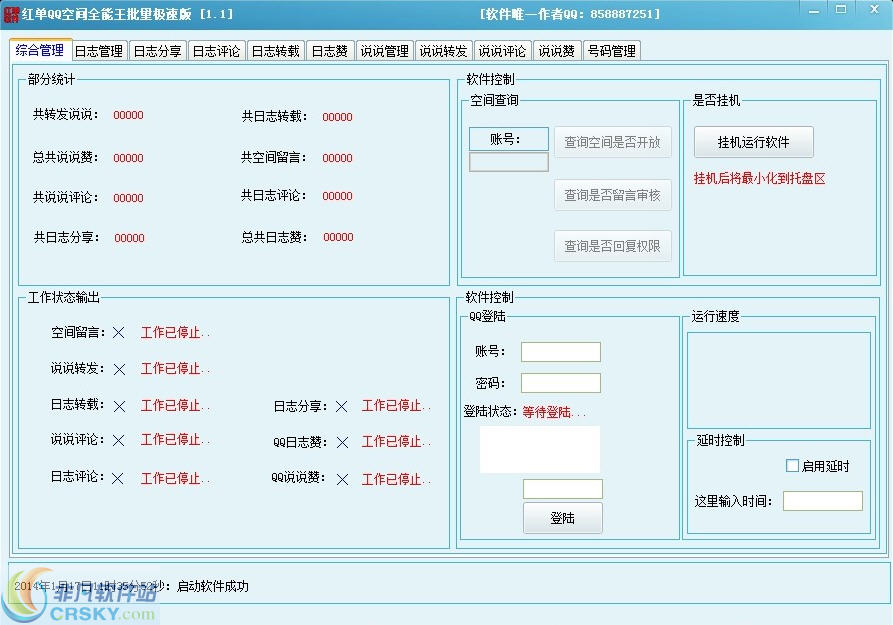
Task: Click the 等待登陆 status text
Action: click(x=554, y=412)
